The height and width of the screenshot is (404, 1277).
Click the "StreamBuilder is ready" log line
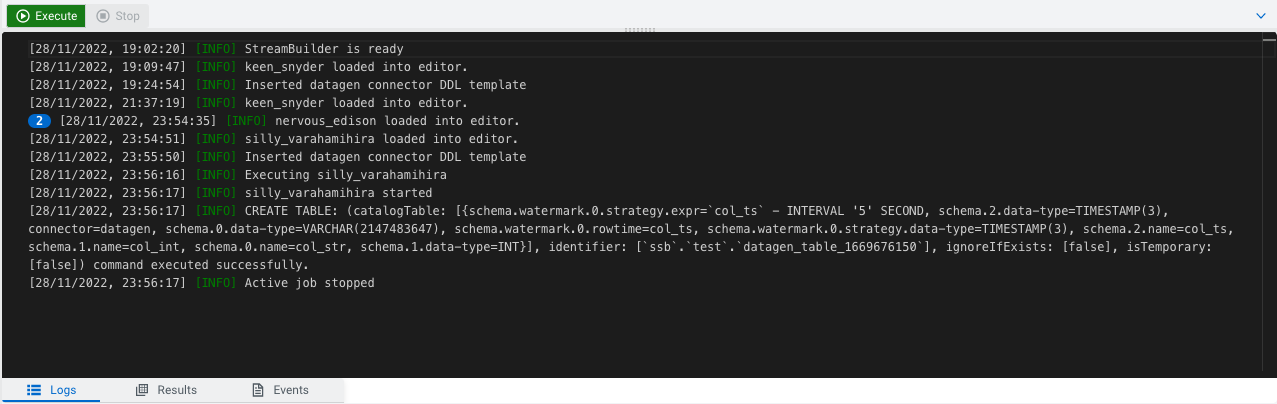pyautogui.click(x=337, y=49)
